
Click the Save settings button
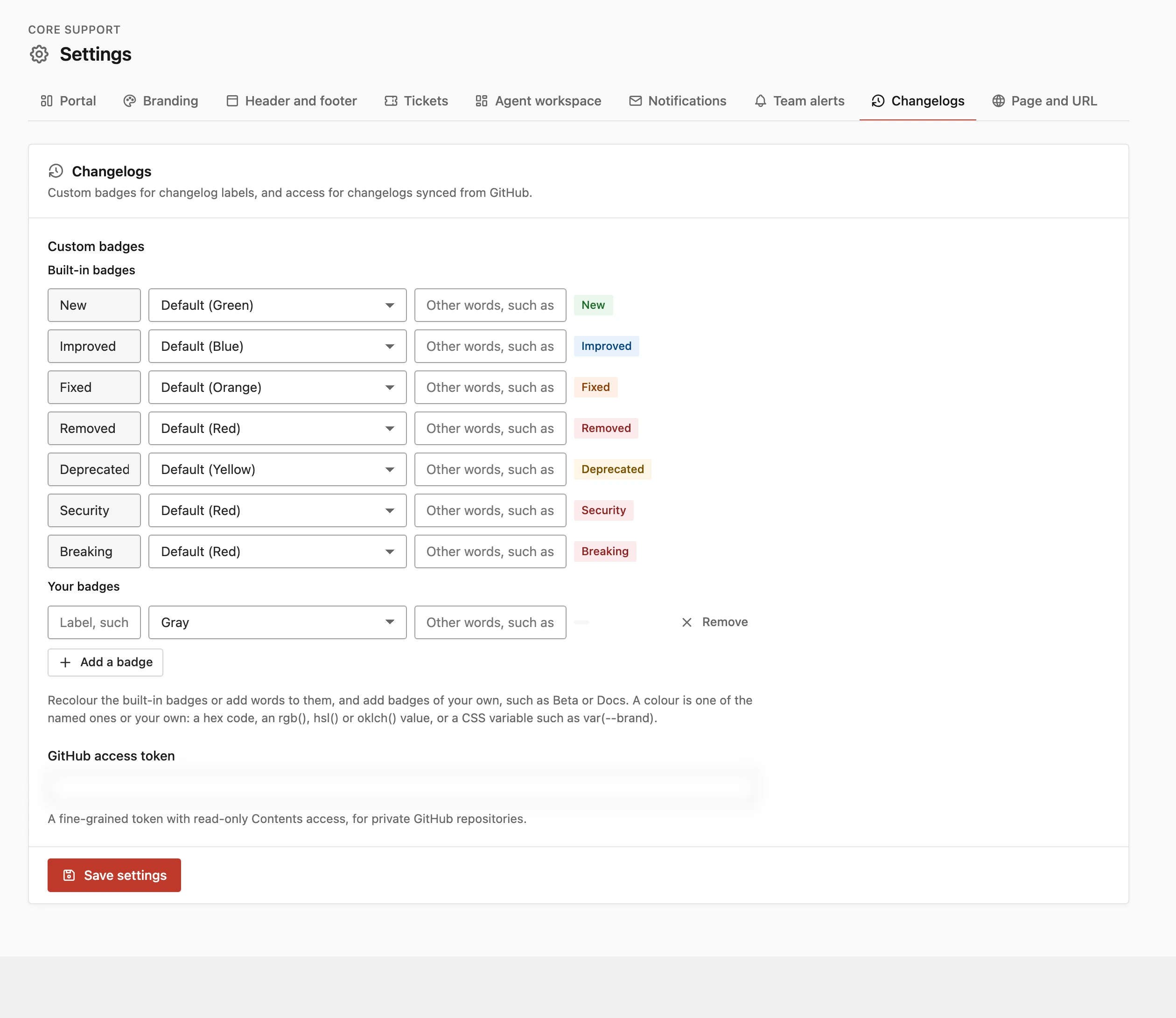(x=114, y=875)
